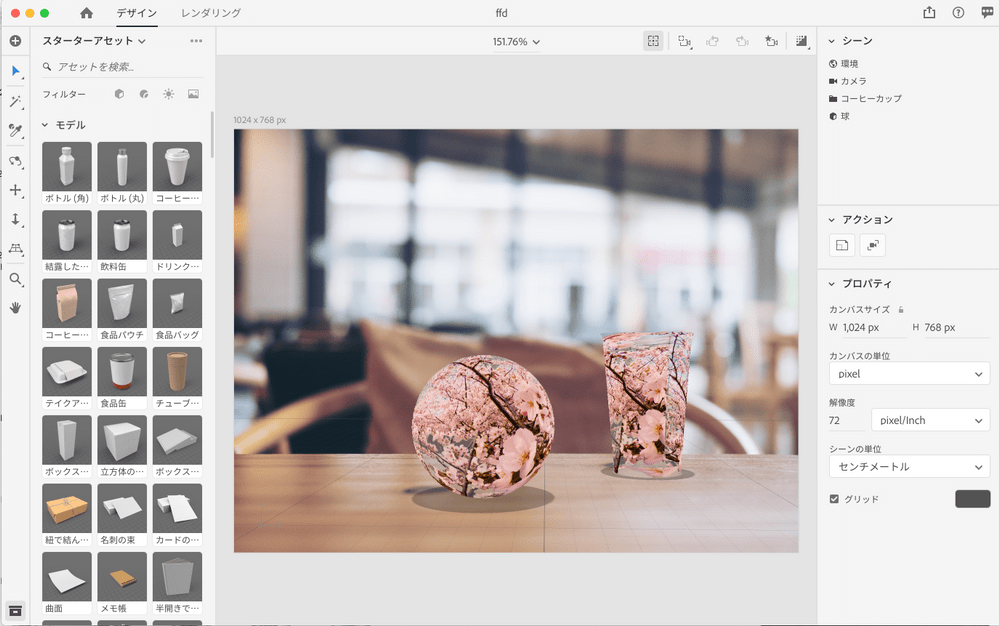
Task: Switch to the レンダリング tab
Action: (x=210, y=13)
